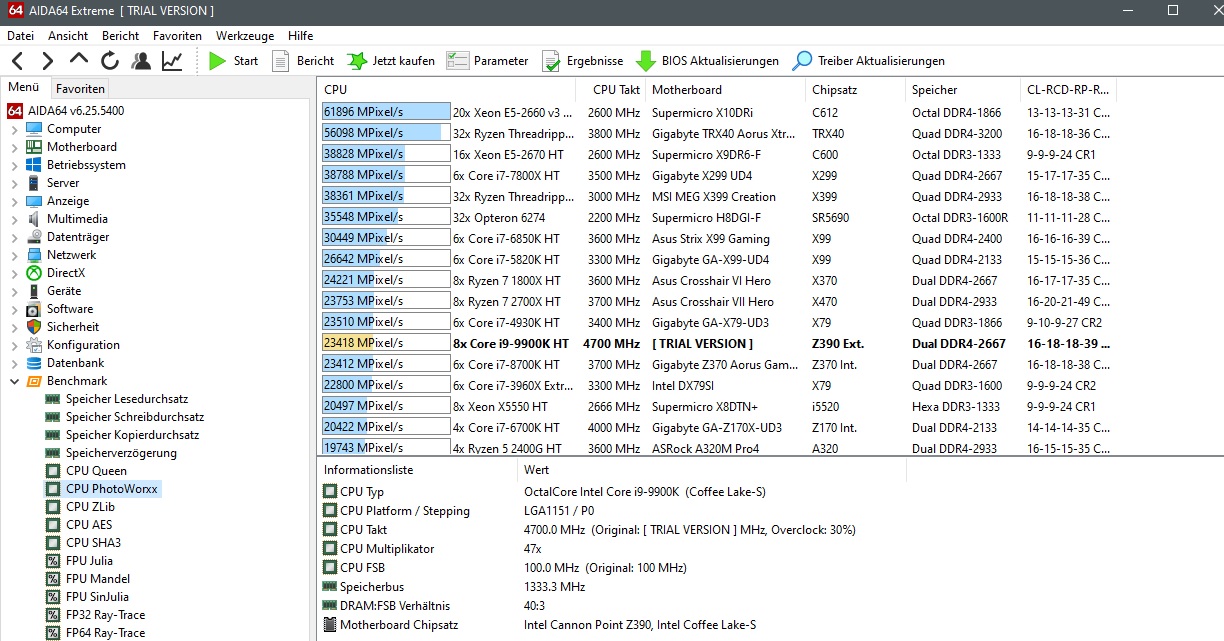This screenshot has width=1224, height=641.
Task: Switch to the Favoriten tab in the sidebar
Action: pyautogui.click(x=80, y=89)
